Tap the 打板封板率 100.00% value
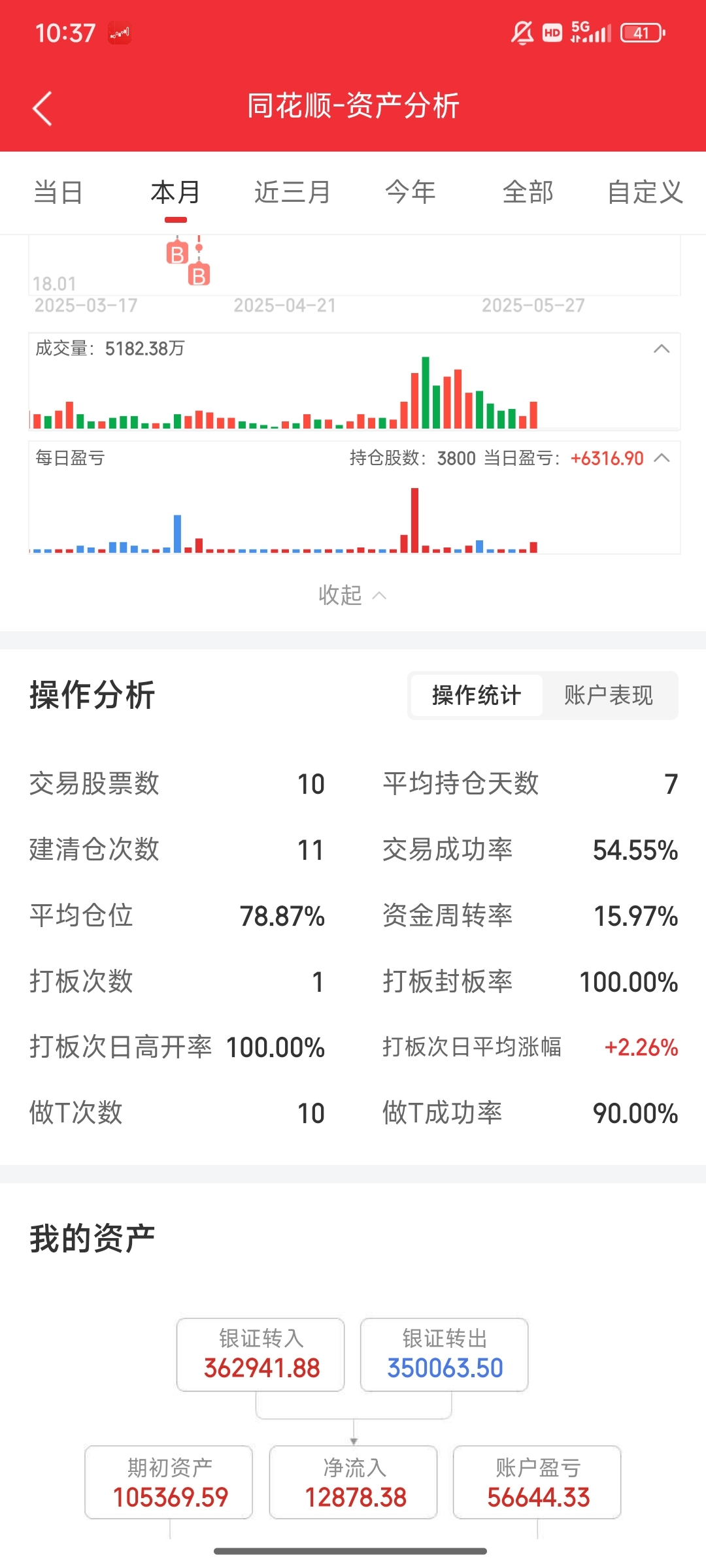706x1568 pixels. (x=629, y=982)
